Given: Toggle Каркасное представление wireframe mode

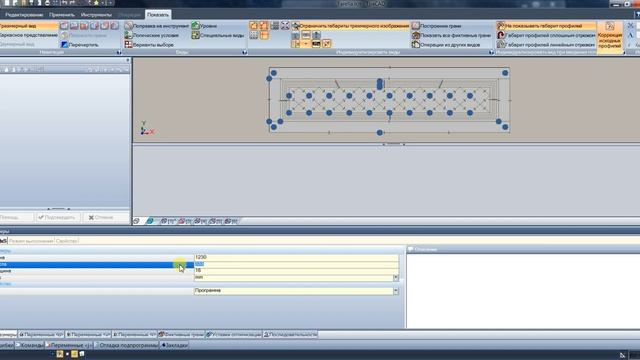Looking at the screenshot, I should click(29, 35).
